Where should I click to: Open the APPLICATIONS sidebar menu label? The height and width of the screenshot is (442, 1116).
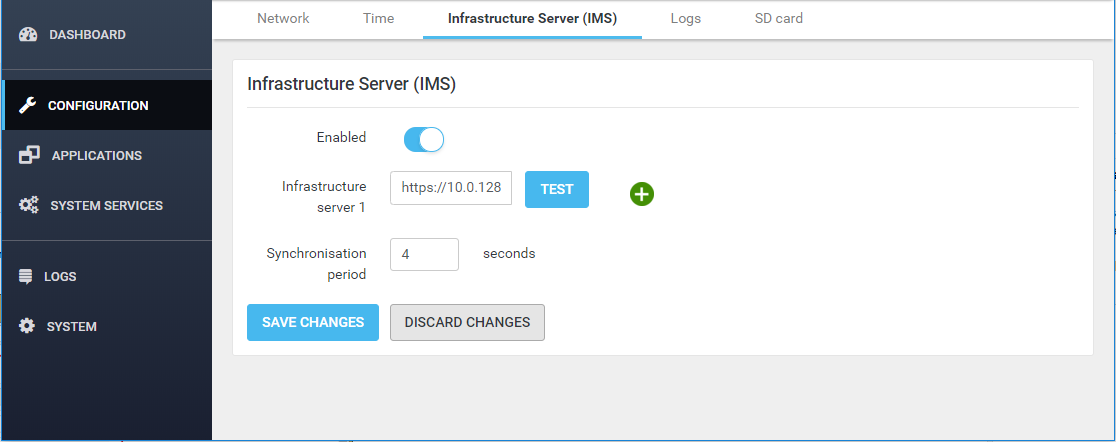coord(96,156)
